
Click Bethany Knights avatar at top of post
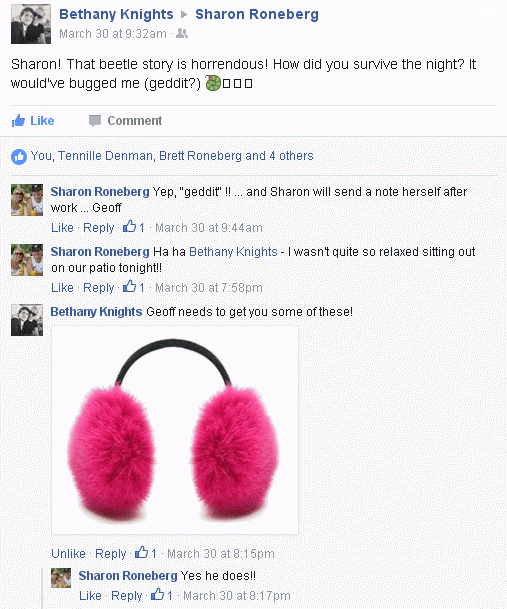[x=31, y=24]
